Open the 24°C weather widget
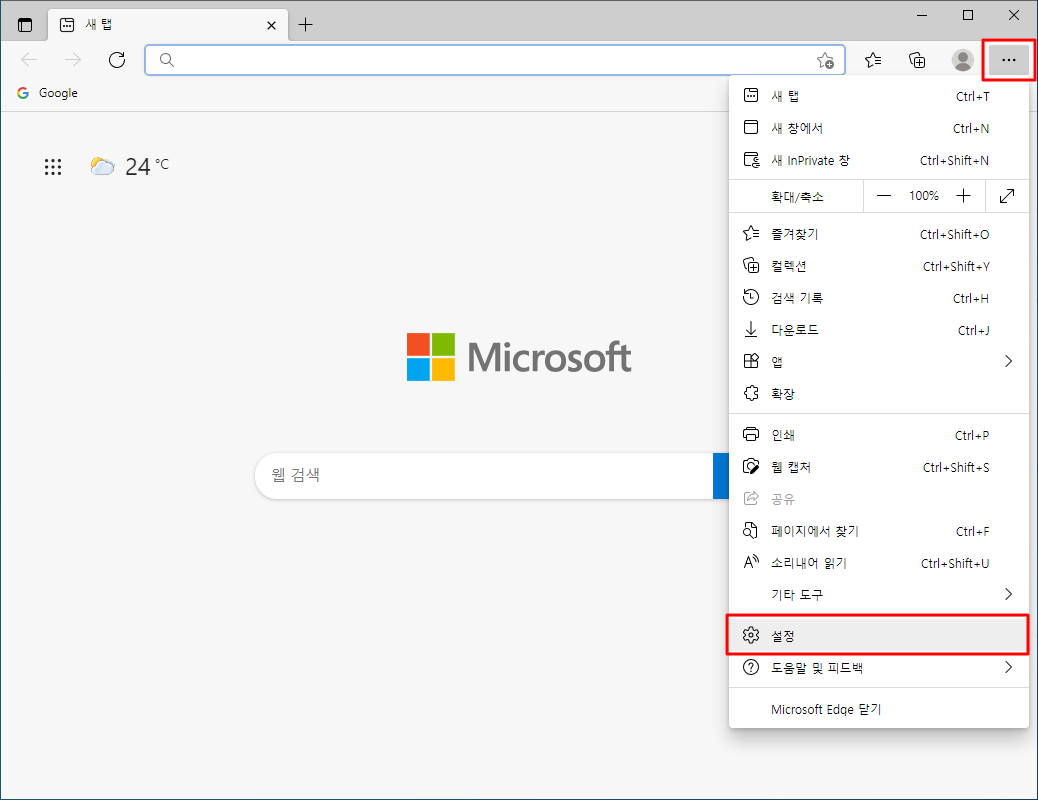This screenshot has width=1038, height=800. coord(130,167)
